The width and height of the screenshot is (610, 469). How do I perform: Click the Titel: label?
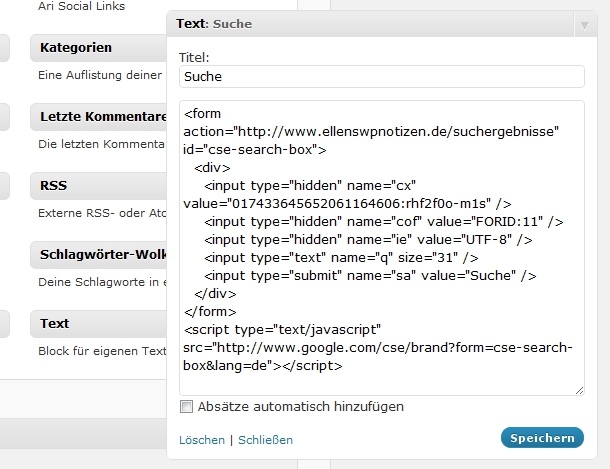coord(194,58)
